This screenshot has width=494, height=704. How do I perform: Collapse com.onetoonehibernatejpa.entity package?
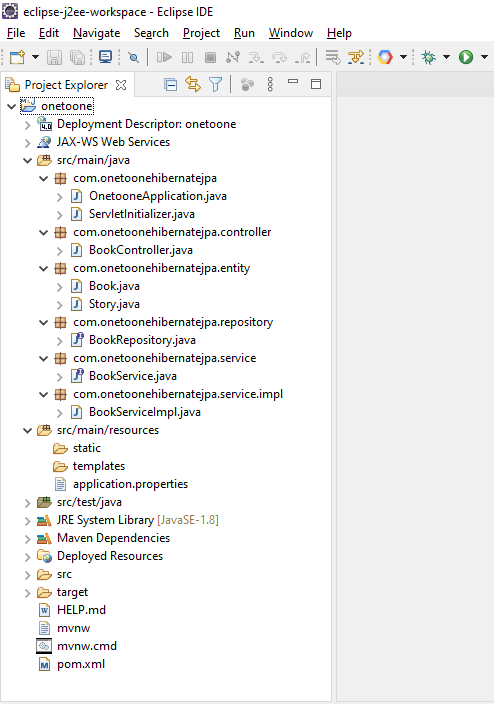[44, 268]
